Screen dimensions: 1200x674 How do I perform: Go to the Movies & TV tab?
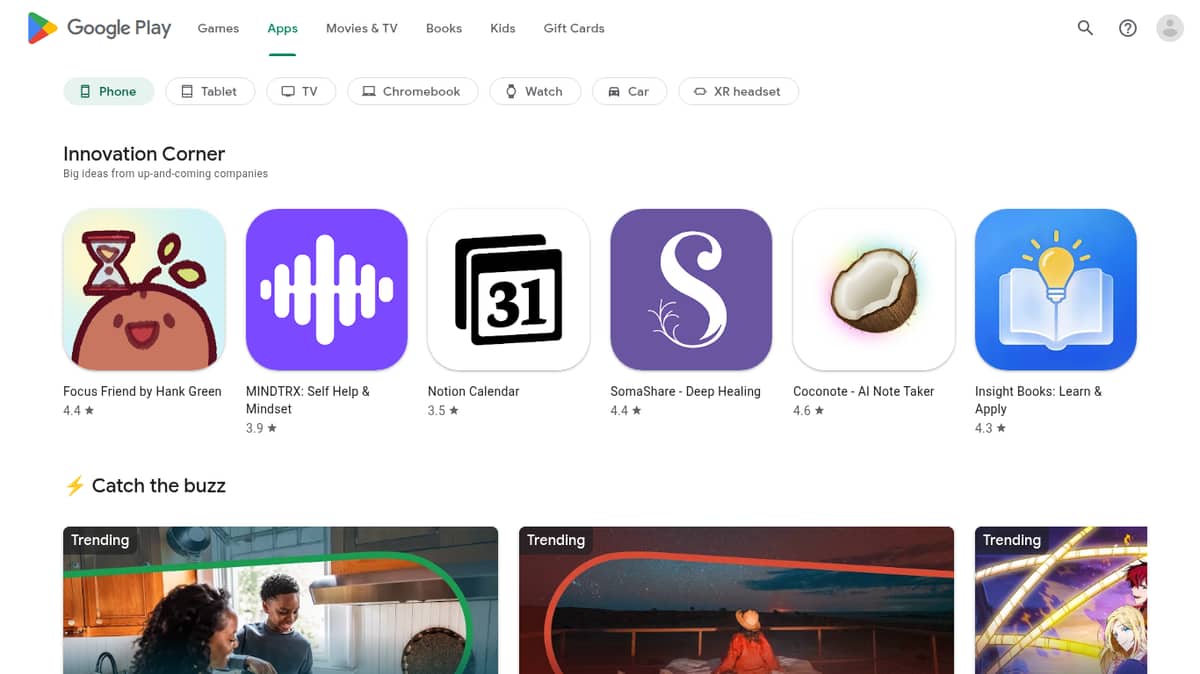(362, 28)
